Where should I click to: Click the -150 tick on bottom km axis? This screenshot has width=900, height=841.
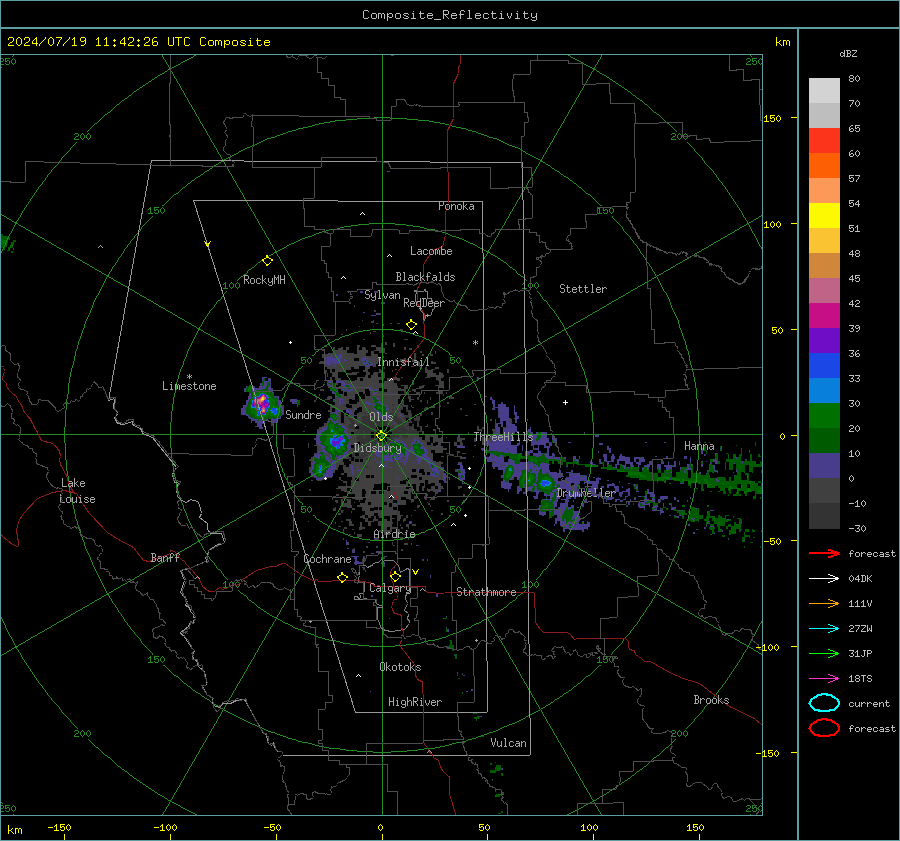tap(59, 828)
